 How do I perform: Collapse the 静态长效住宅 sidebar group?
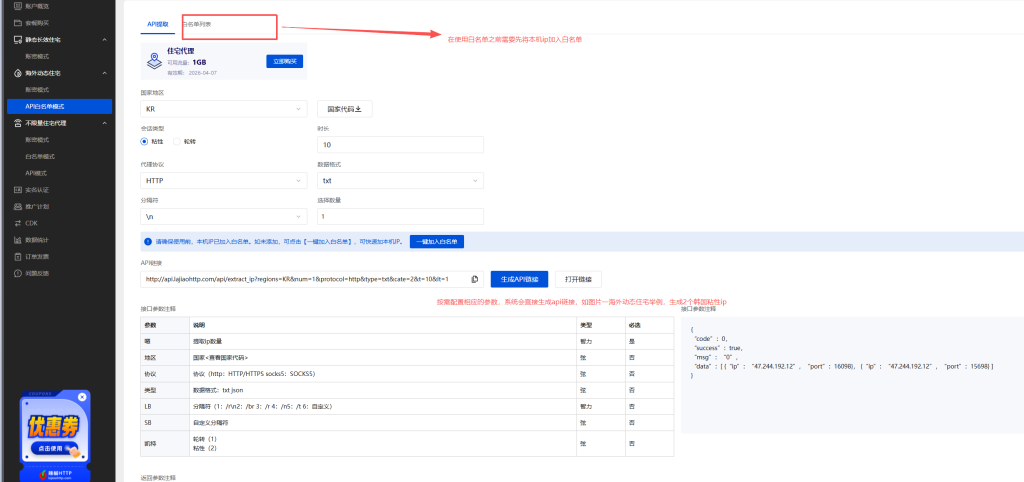coord(104,40)
